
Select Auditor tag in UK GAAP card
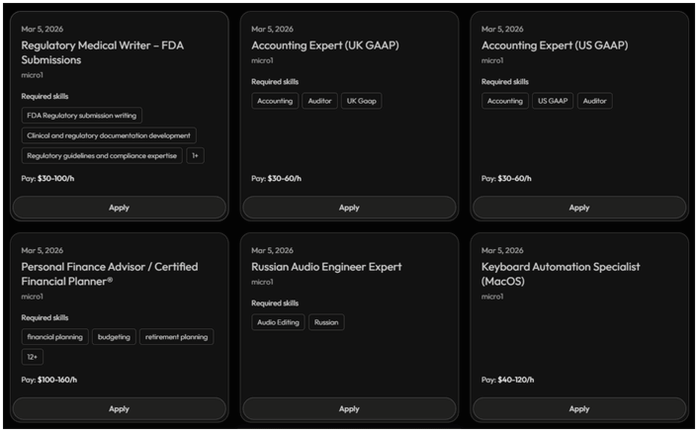pyautogui.click(x=320, y=101)
